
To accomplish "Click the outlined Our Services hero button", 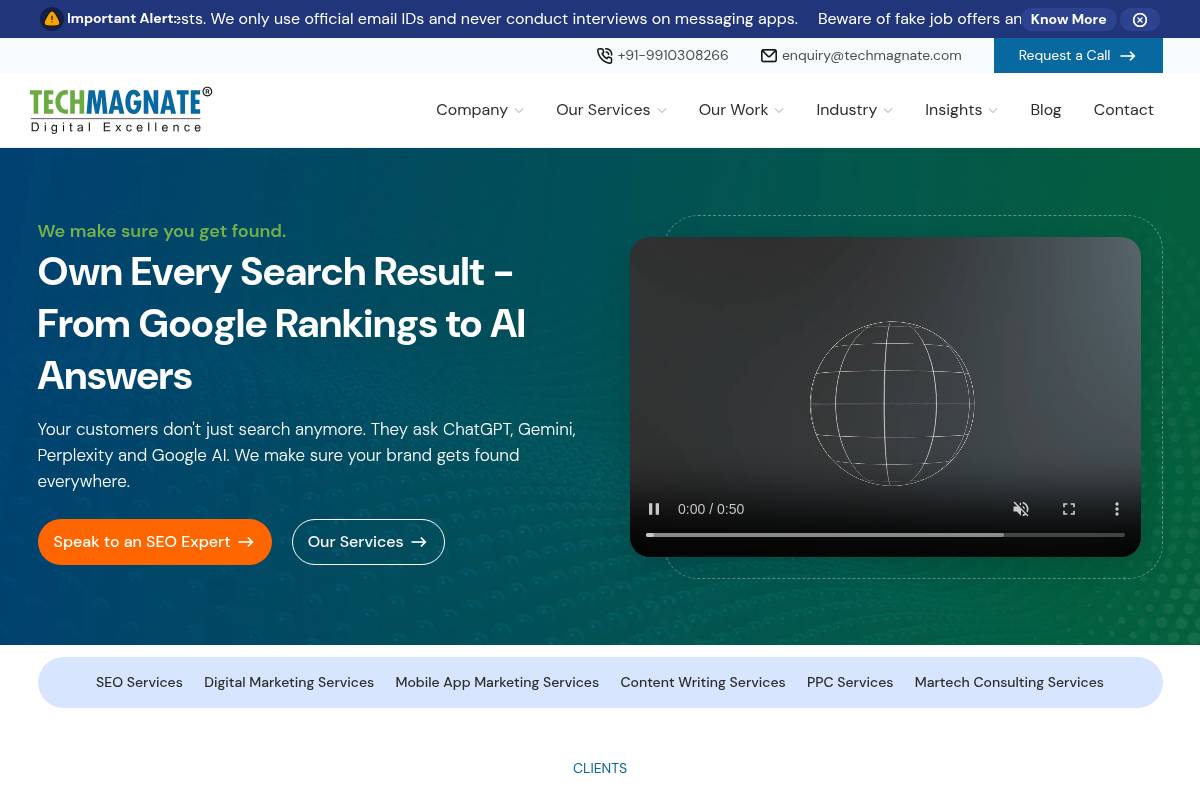I will (368, 542).
